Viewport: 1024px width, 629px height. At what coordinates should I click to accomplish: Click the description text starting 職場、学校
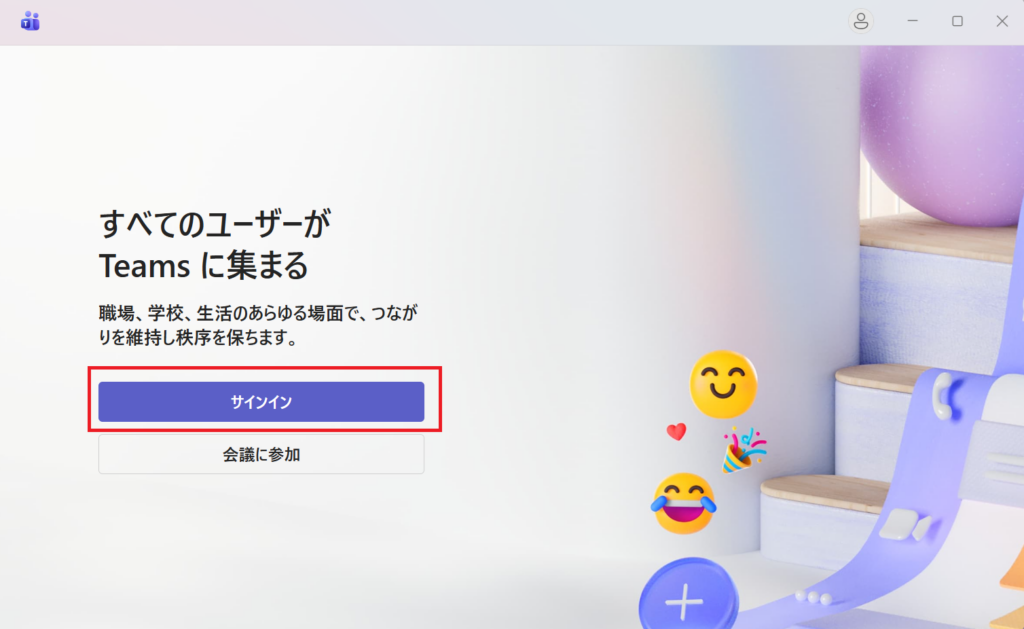click(258, 325)
